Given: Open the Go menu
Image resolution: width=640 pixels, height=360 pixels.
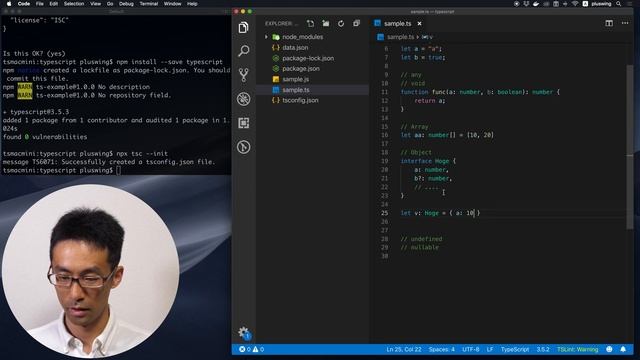Looking at the screenshot, I should click(110, 4).
